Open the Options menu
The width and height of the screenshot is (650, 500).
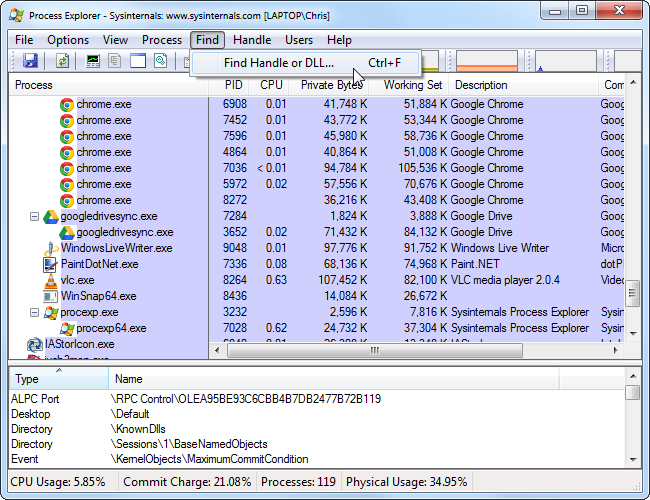(x=68, y=40)
